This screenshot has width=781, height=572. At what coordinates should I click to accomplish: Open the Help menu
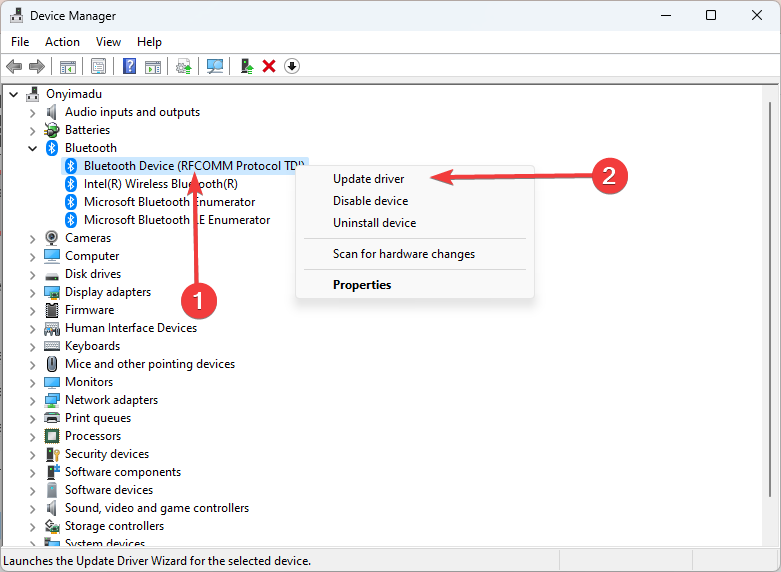149,42
